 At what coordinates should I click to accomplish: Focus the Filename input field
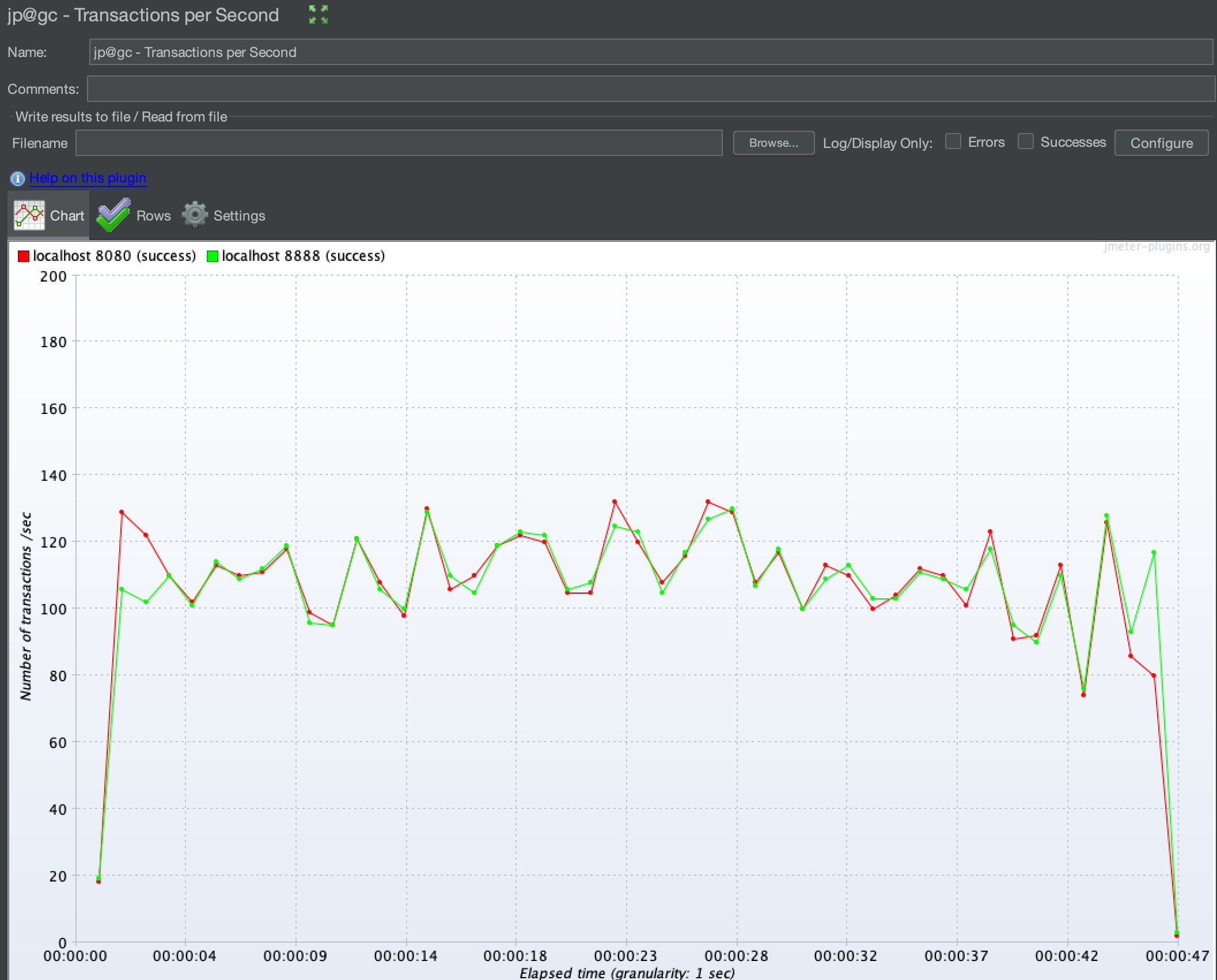tap(399, 143)
